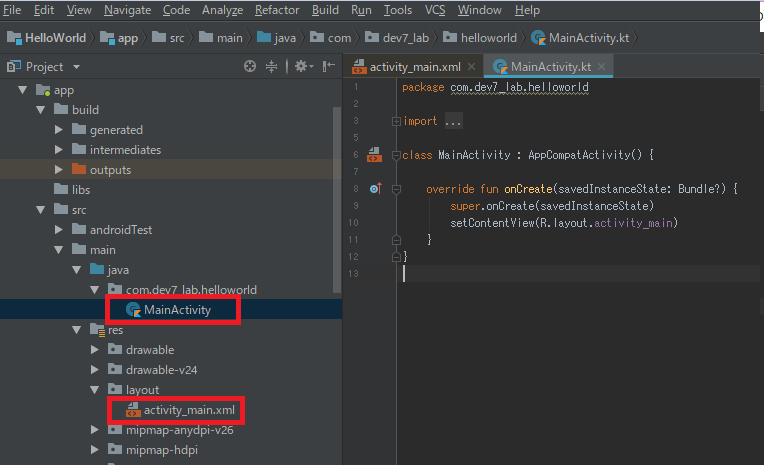This screenshot has width=764, height=465.
Task: Click the related XML file gutter icon
Action: [x=374, y=155]
